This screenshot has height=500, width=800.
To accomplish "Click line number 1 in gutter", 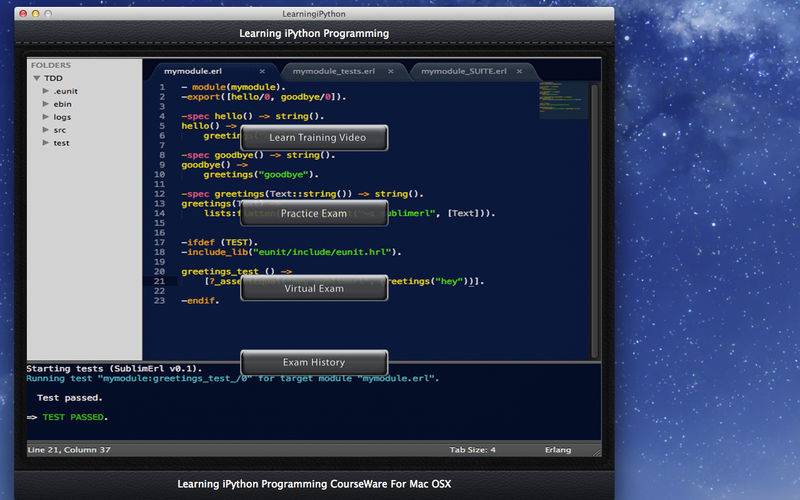I will point(162,87).
